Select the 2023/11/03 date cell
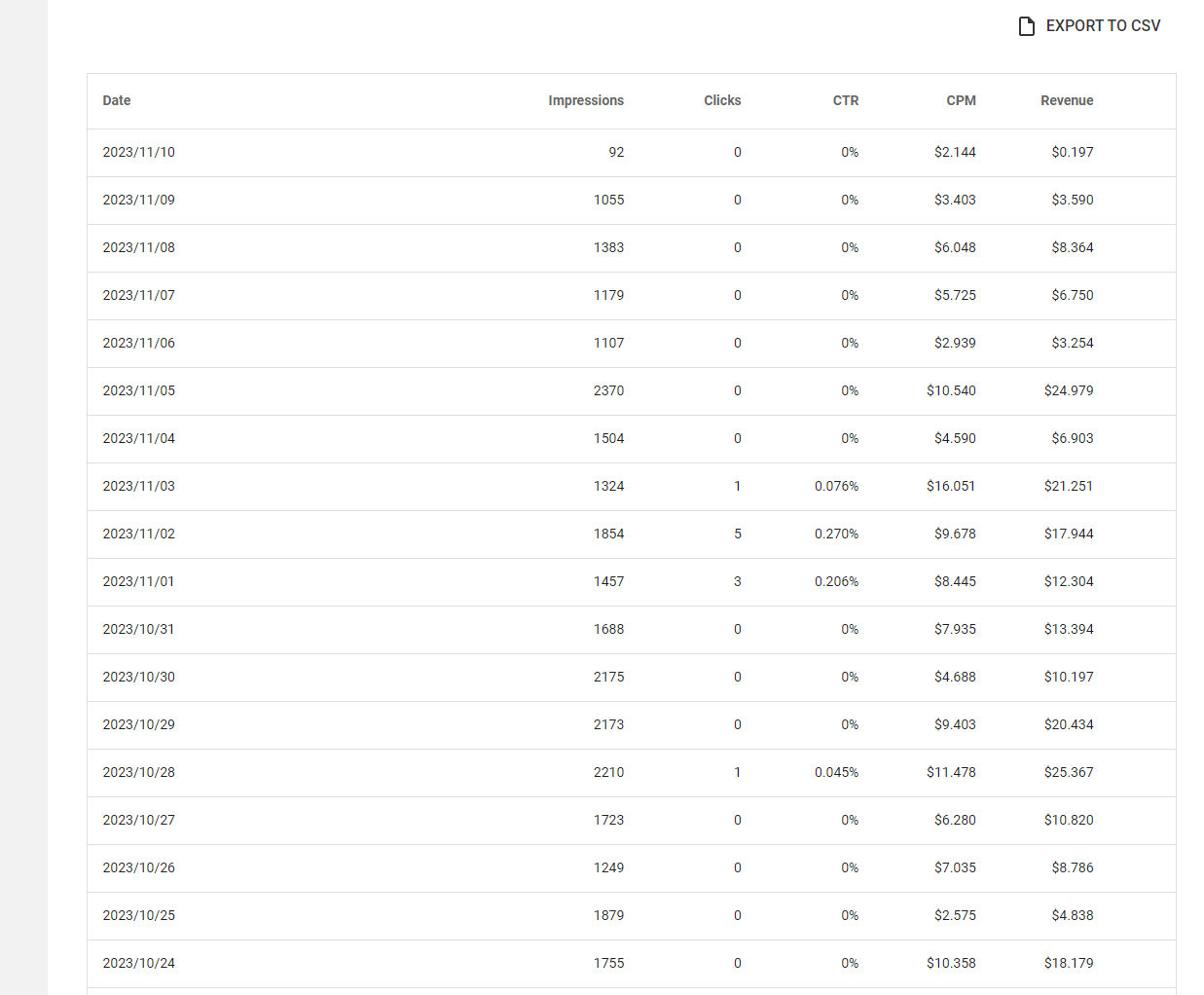The height and width of the screenshot is (995, 1204). pyautogui.click(x=139, y=486)
